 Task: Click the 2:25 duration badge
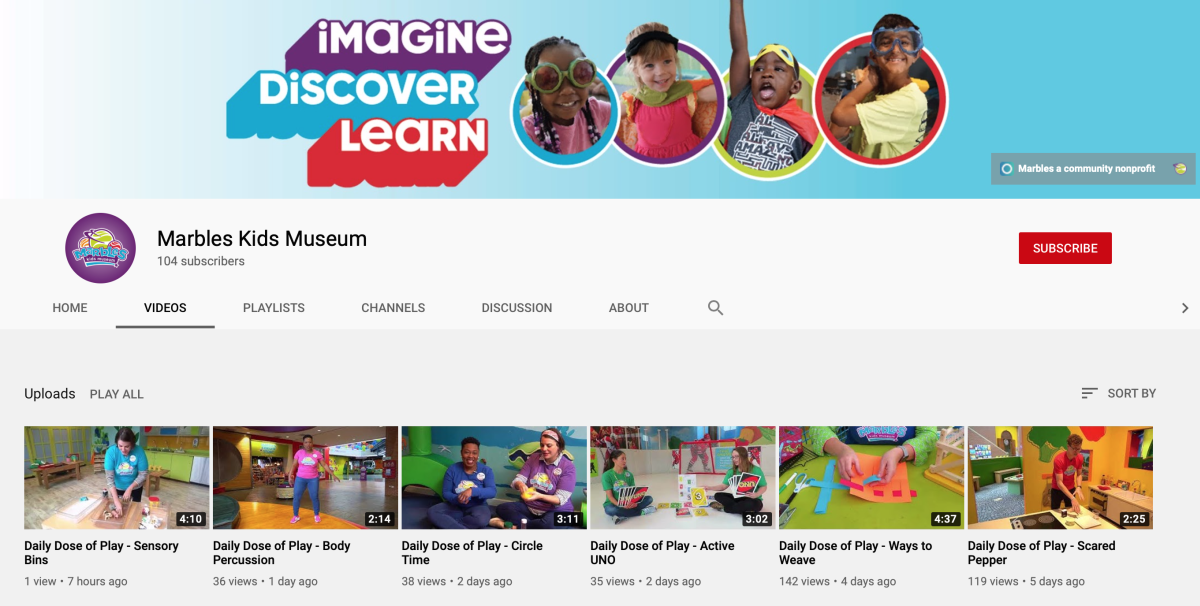(x=1134, y=519)
